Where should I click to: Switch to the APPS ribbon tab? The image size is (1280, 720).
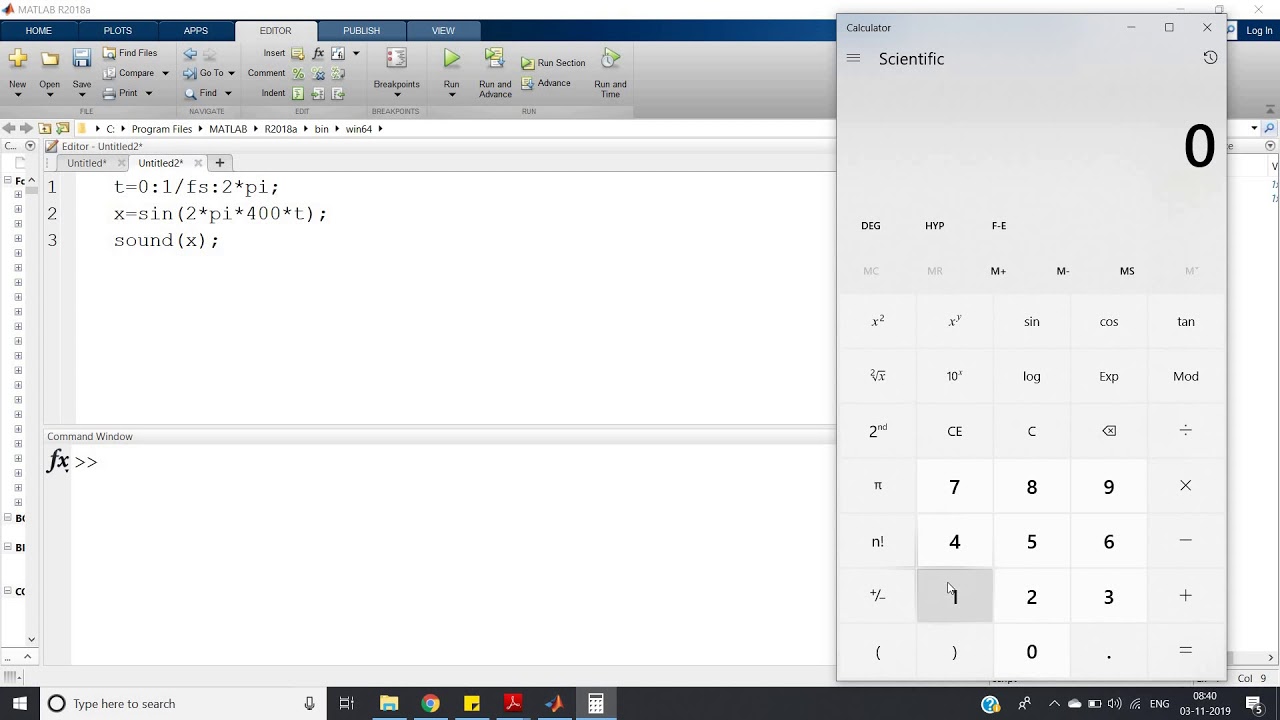pos(196,31)
